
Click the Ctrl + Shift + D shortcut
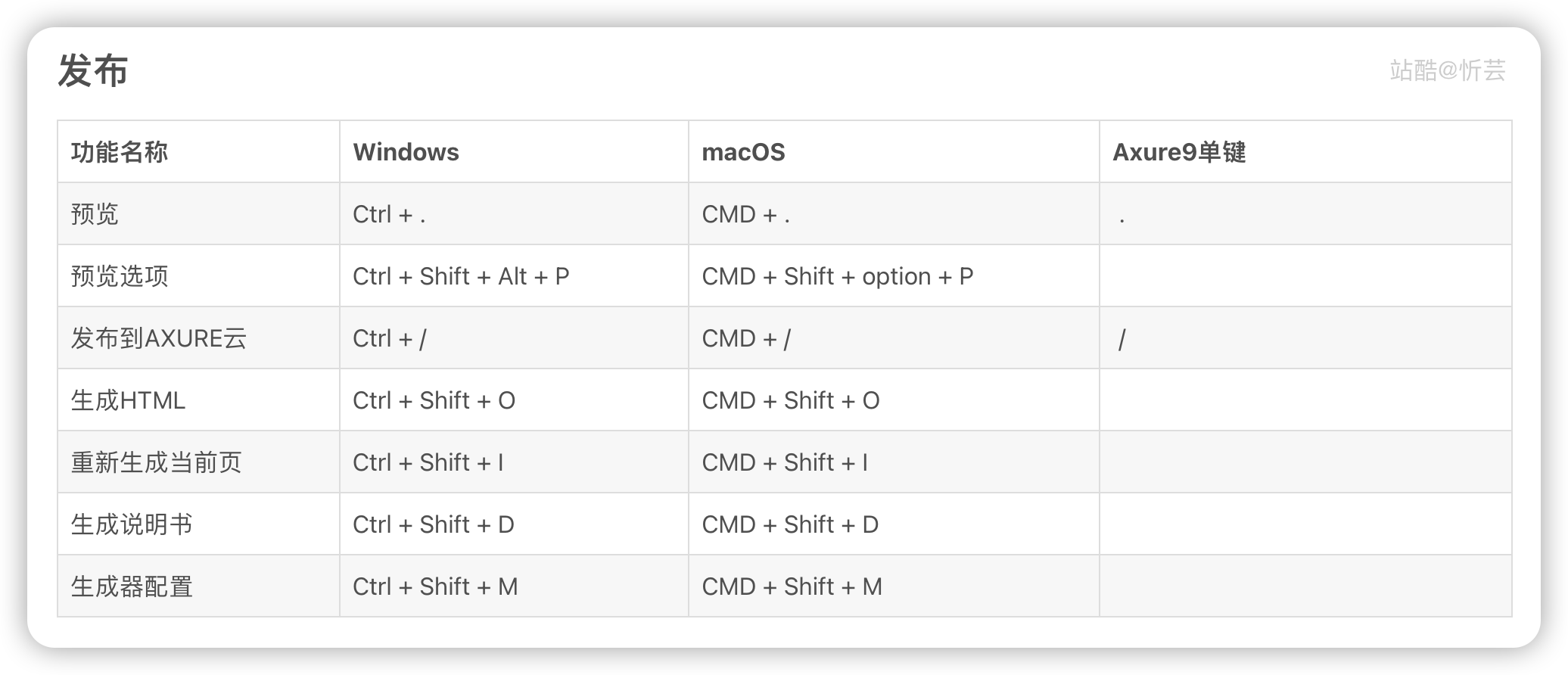coord(434,524)
